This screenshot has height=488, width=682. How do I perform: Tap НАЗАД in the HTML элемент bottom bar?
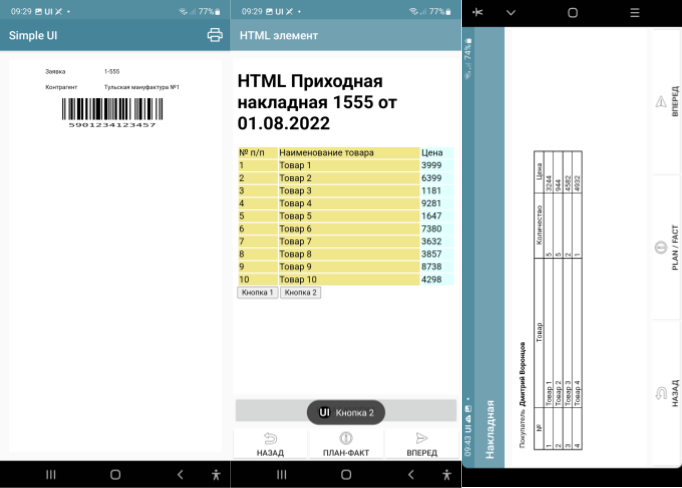point(270,444)
